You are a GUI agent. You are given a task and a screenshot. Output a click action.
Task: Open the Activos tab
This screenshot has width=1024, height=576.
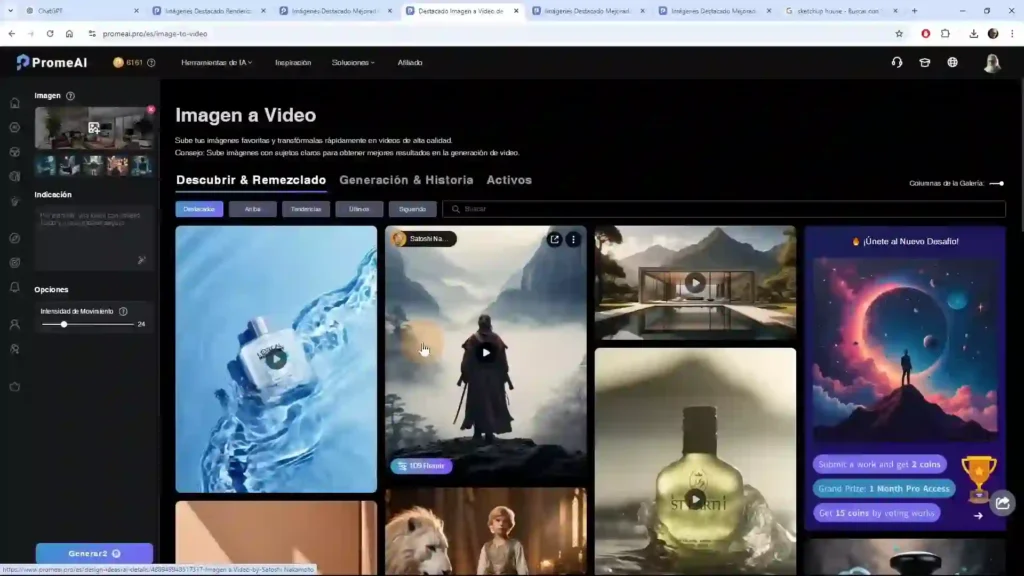pos(509,180)
